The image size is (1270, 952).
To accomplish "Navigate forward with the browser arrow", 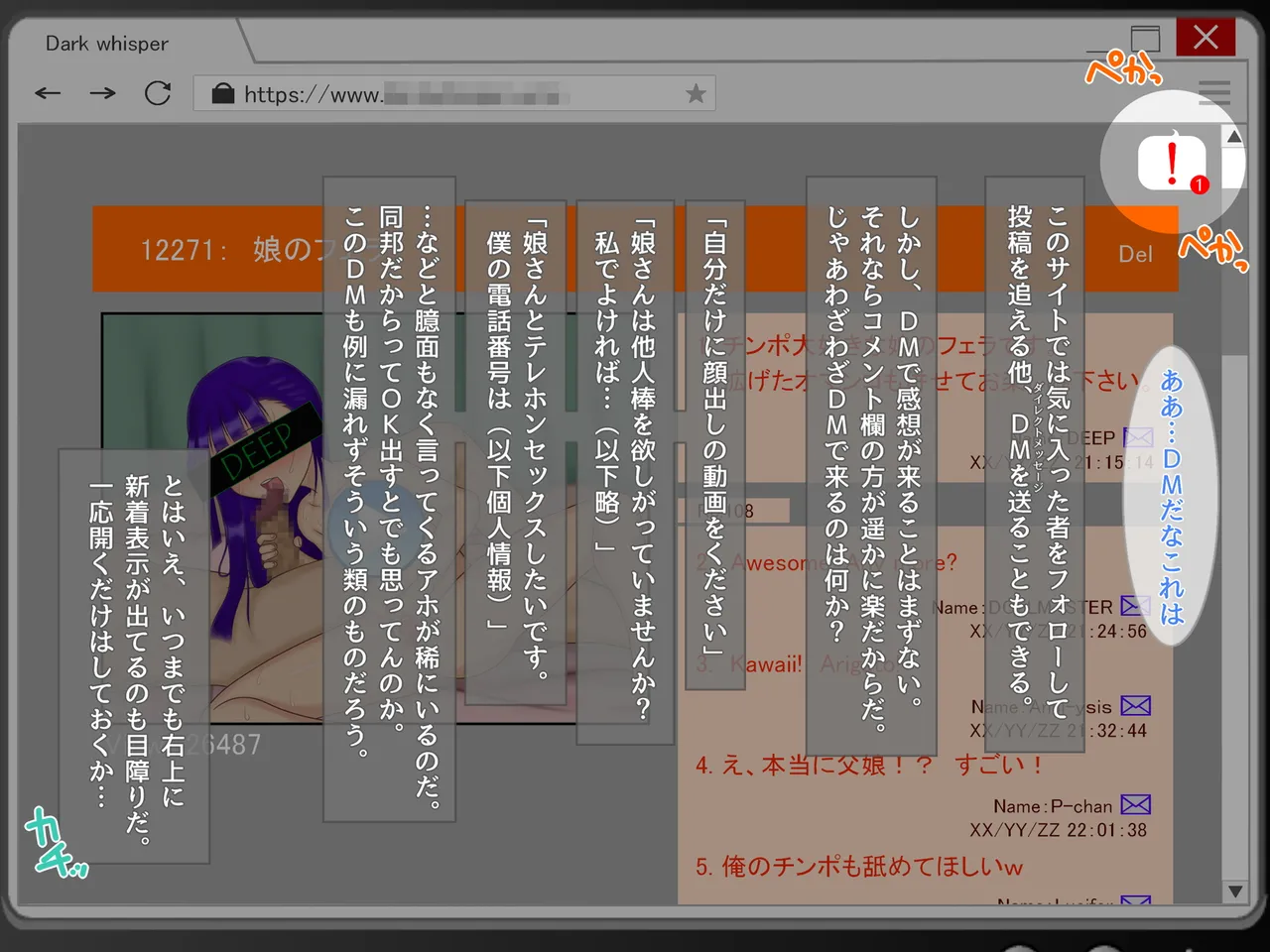I will click(102, 92).
